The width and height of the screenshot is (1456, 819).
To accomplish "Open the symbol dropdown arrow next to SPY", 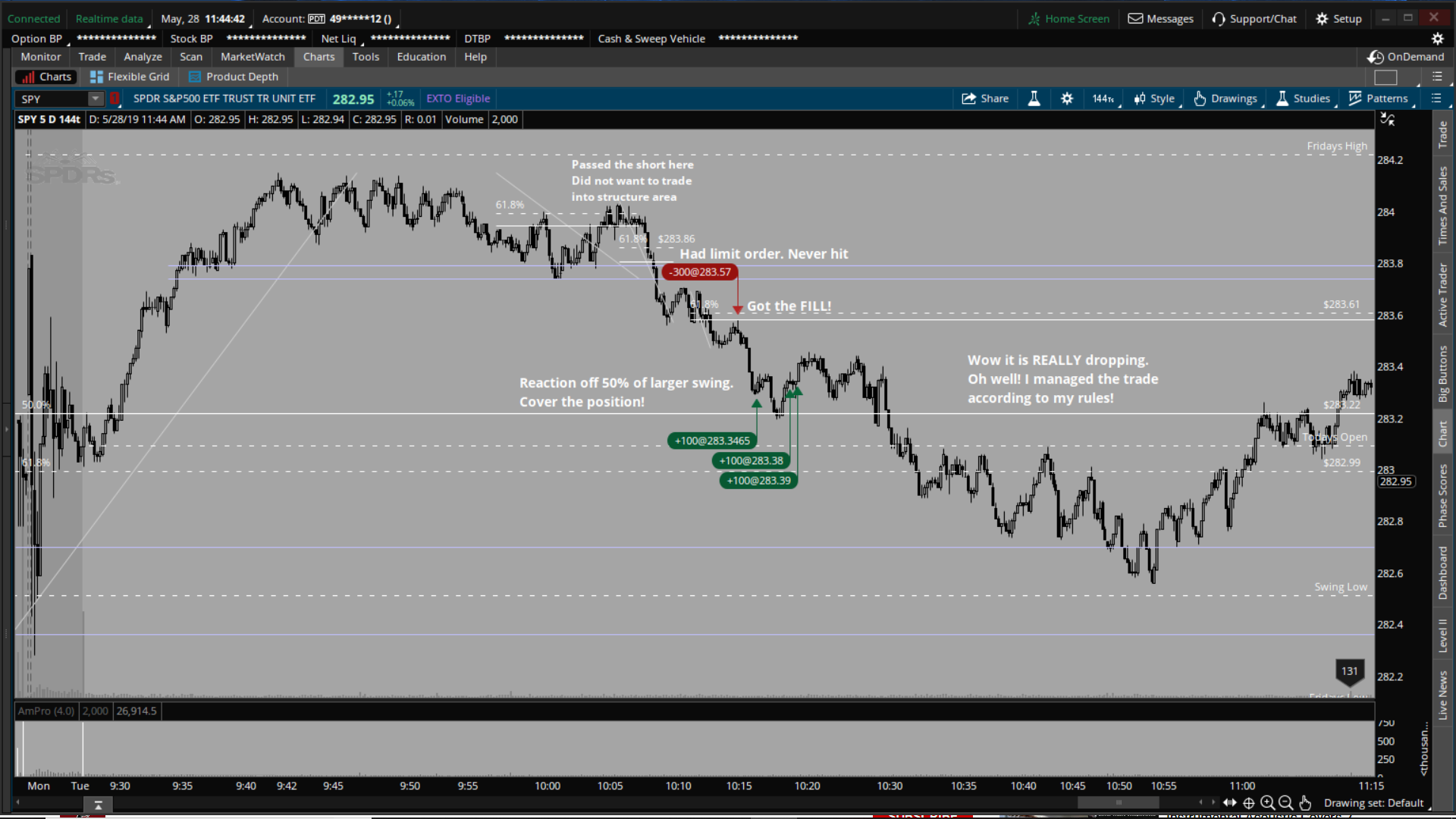I will point(96,99).
